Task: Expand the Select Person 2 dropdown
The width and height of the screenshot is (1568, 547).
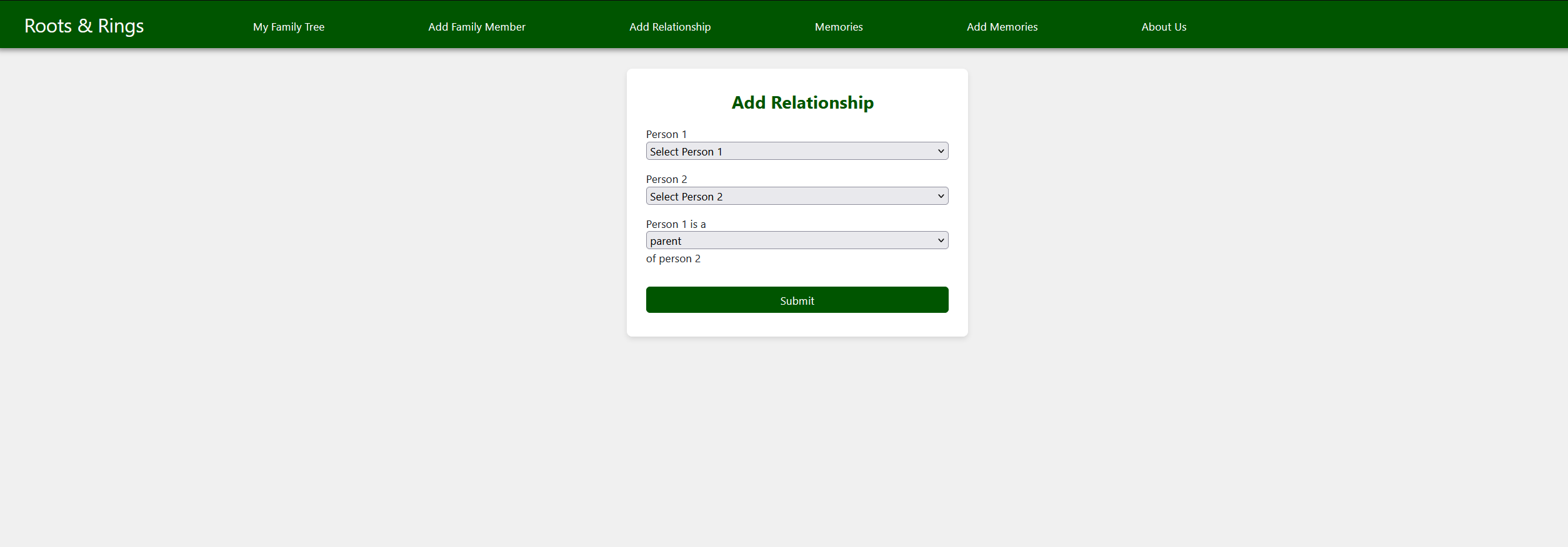Action: pyautogui.click(x=797, y=196)
